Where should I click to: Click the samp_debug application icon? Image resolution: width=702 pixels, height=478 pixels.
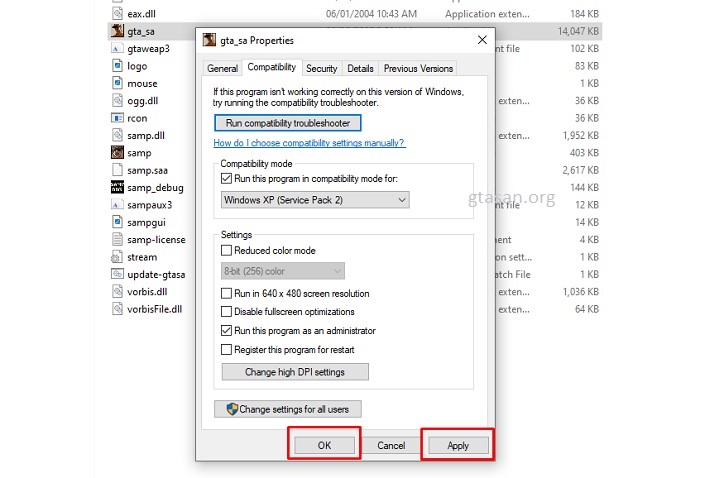click(117, 187)
